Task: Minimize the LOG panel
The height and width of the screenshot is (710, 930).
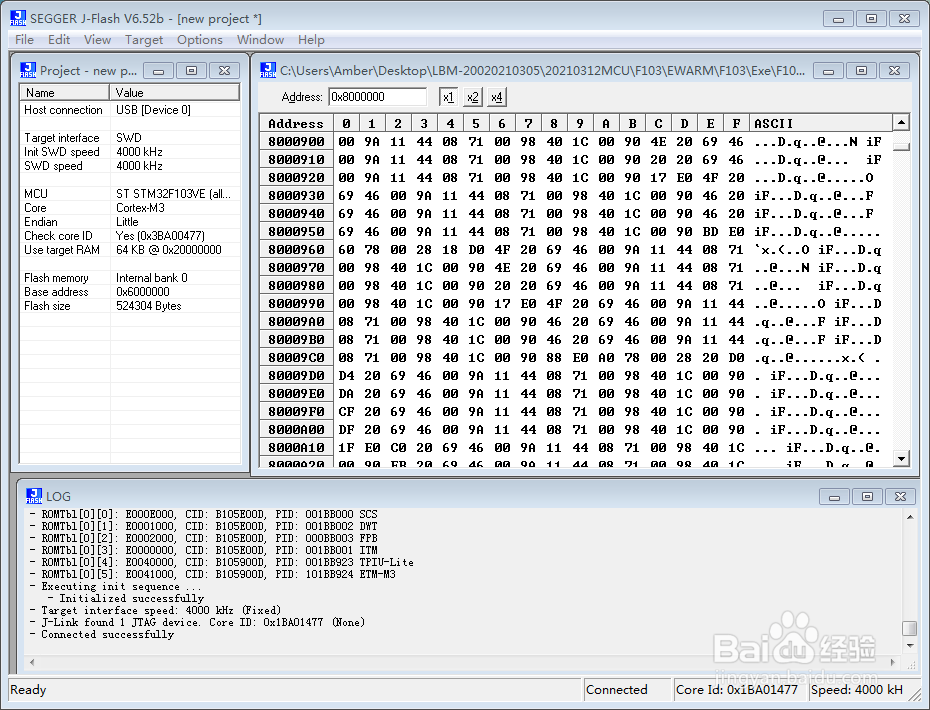Action: point(834,496)
